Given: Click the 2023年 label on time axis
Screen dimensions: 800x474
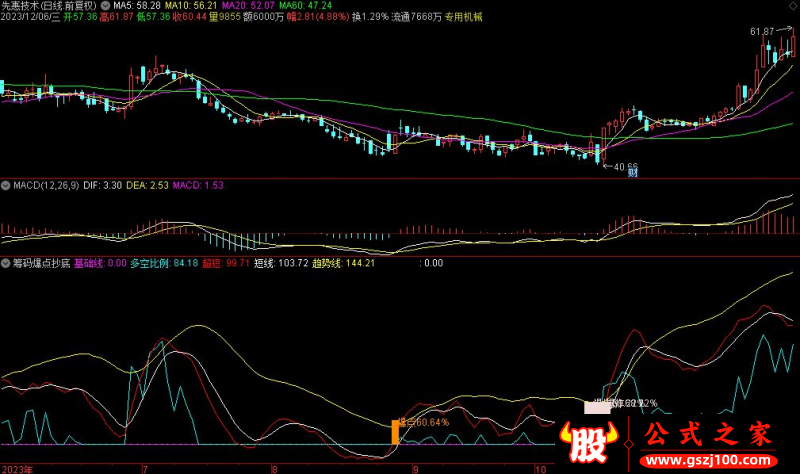Looking at the screenshot, I should pyautogui.click(x=17, y=467).
